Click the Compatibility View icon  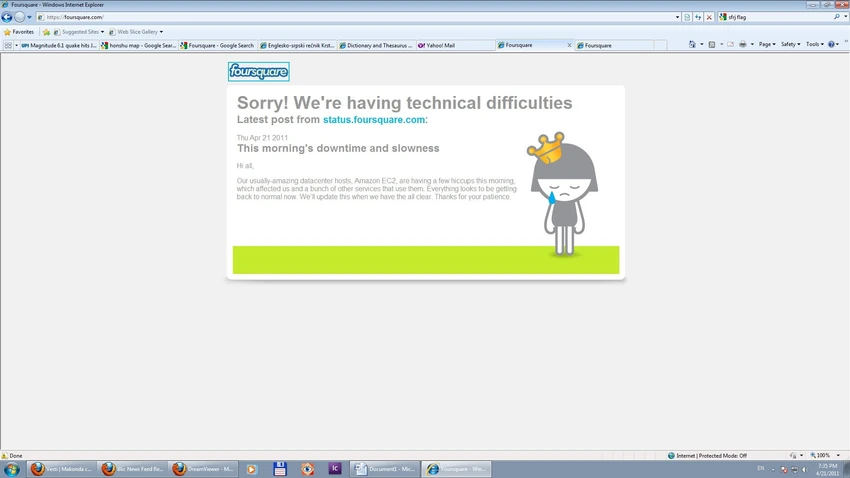(687, 17)
